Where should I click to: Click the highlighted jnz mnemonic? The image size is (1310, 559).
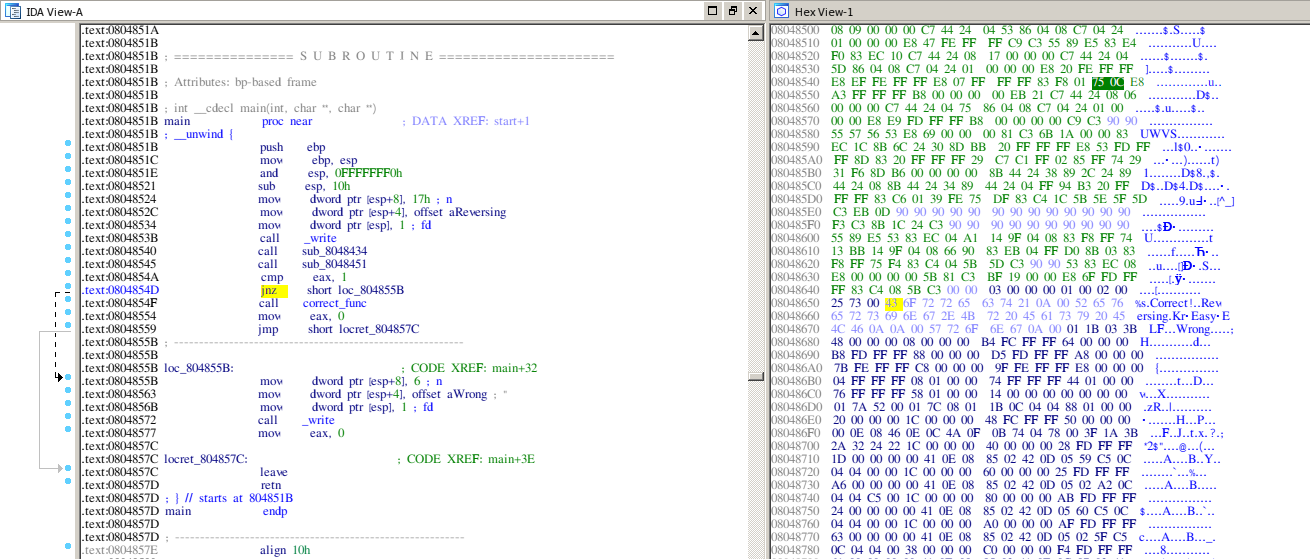273,290
